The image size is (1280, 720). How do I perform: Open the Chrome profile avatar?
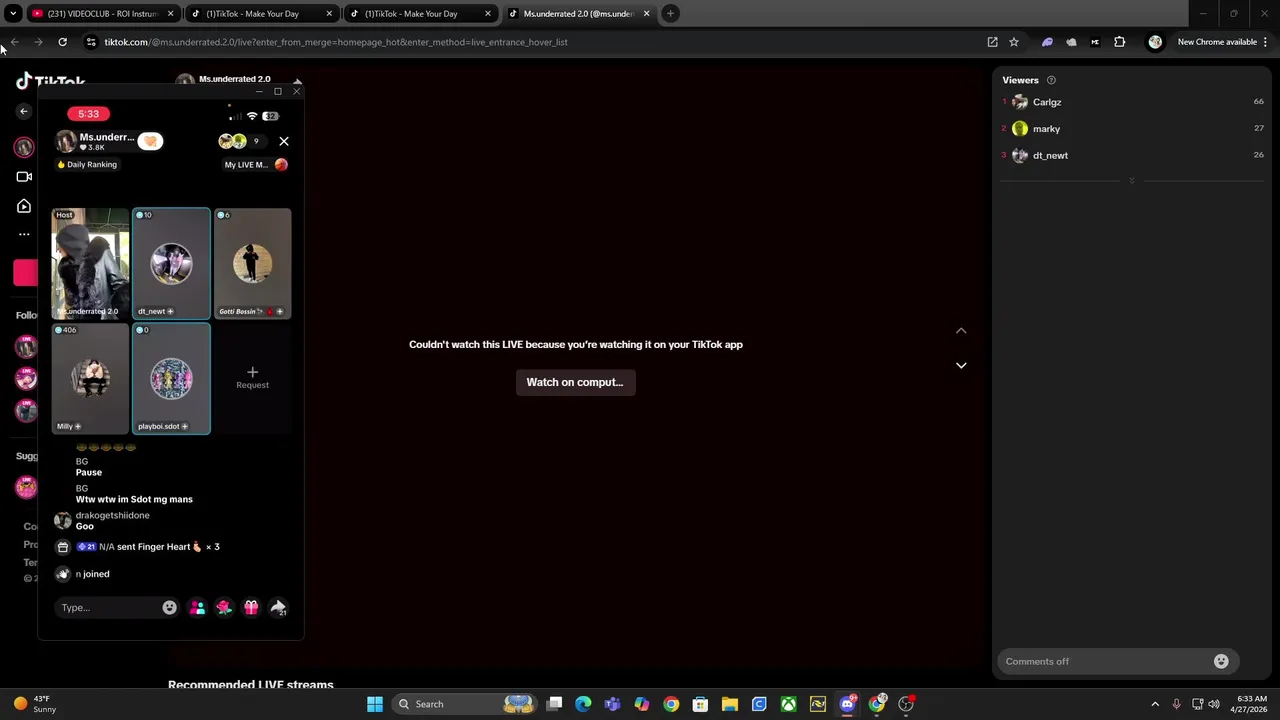coord(1155,42)
